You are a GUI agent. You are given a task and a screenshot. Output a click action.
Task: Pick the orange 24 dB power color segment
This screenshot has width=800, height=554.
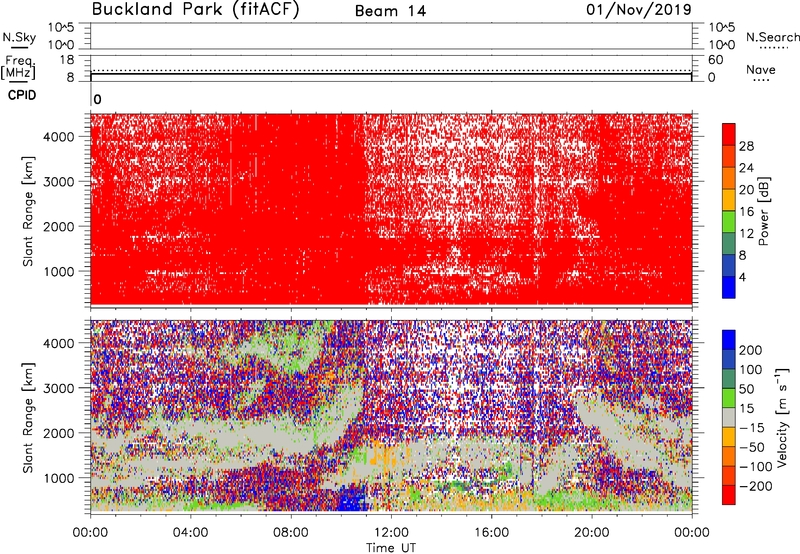729,178
